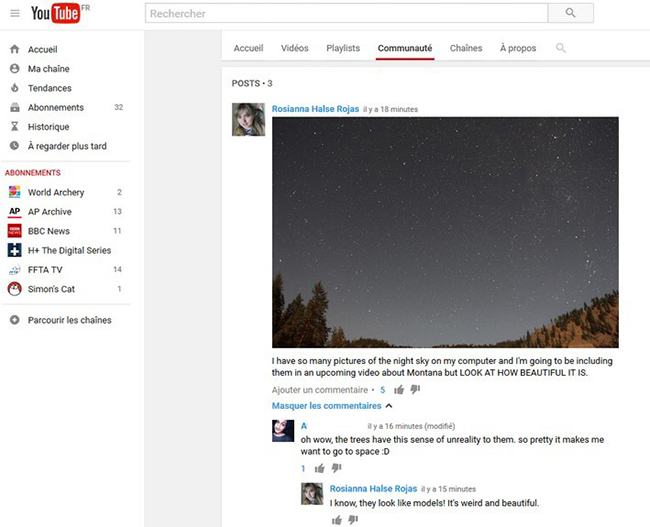Go to the À propos tab
This screenshot has height=527, width=650.
[517, 48]
